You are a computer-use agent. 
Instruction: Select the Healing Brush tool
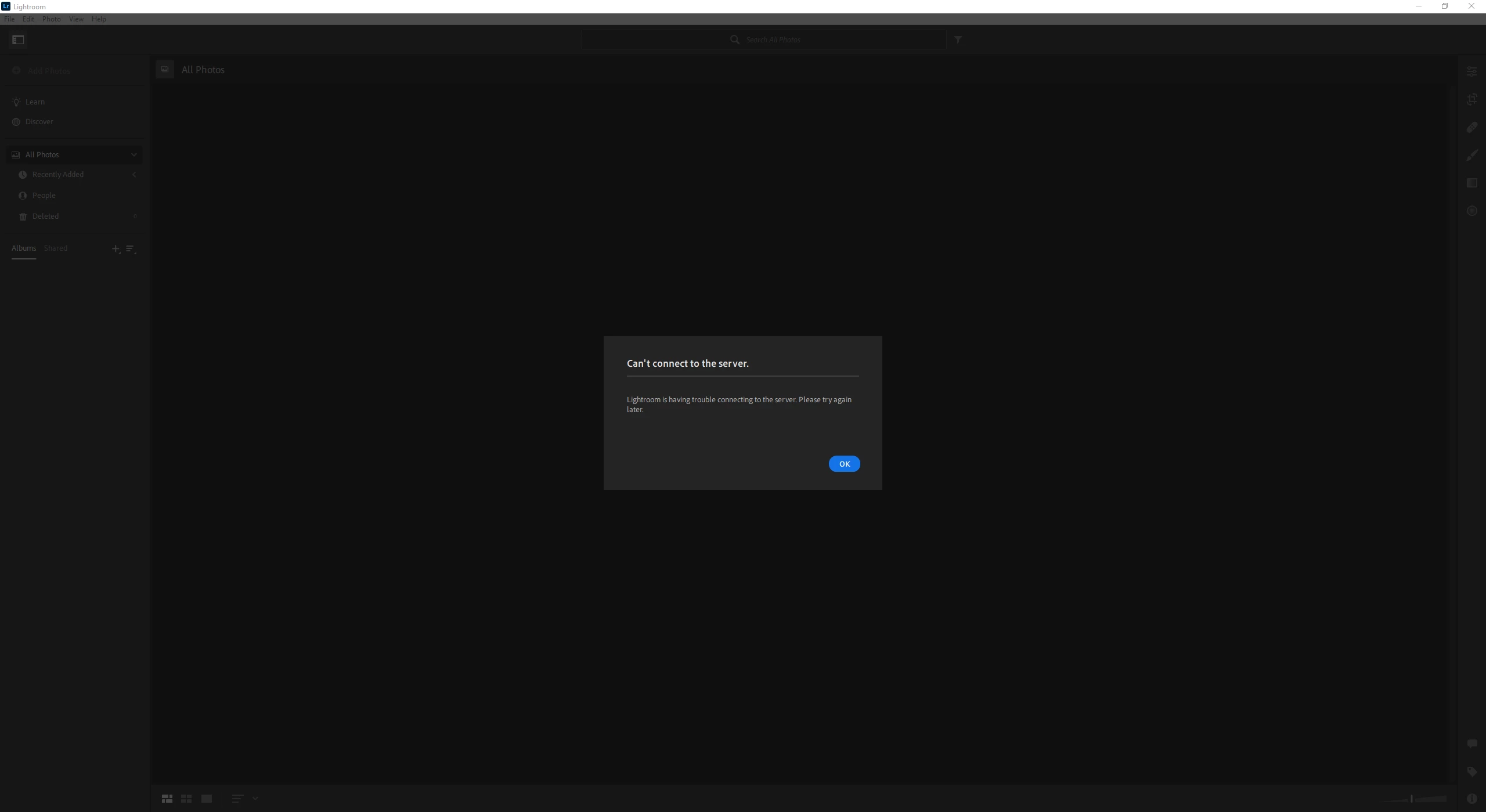click(x=1471, y=127)
